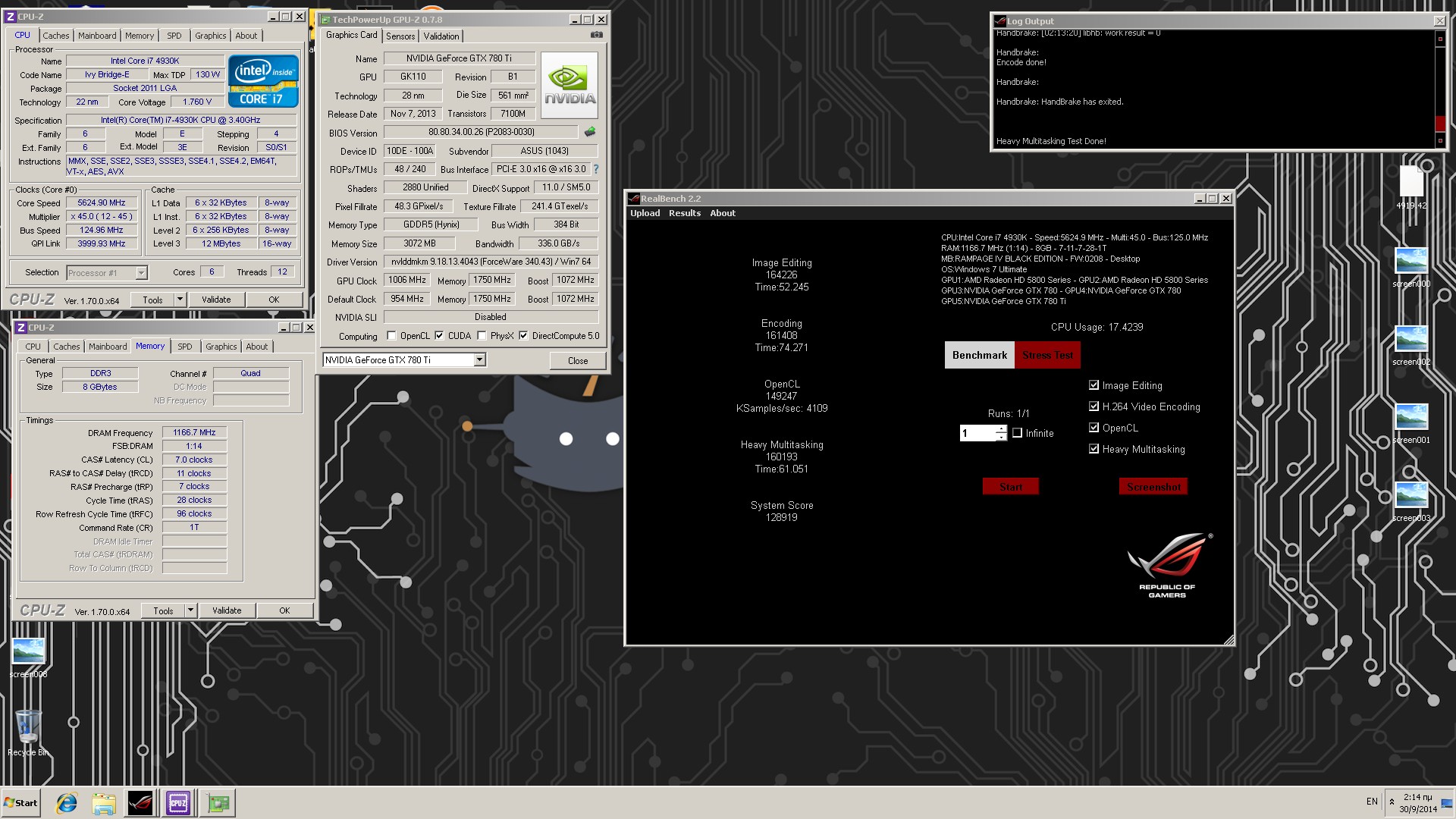Expand Tools dropdown arrow in top CPU-Z
1456x819 pixels.
click(180, 300)
